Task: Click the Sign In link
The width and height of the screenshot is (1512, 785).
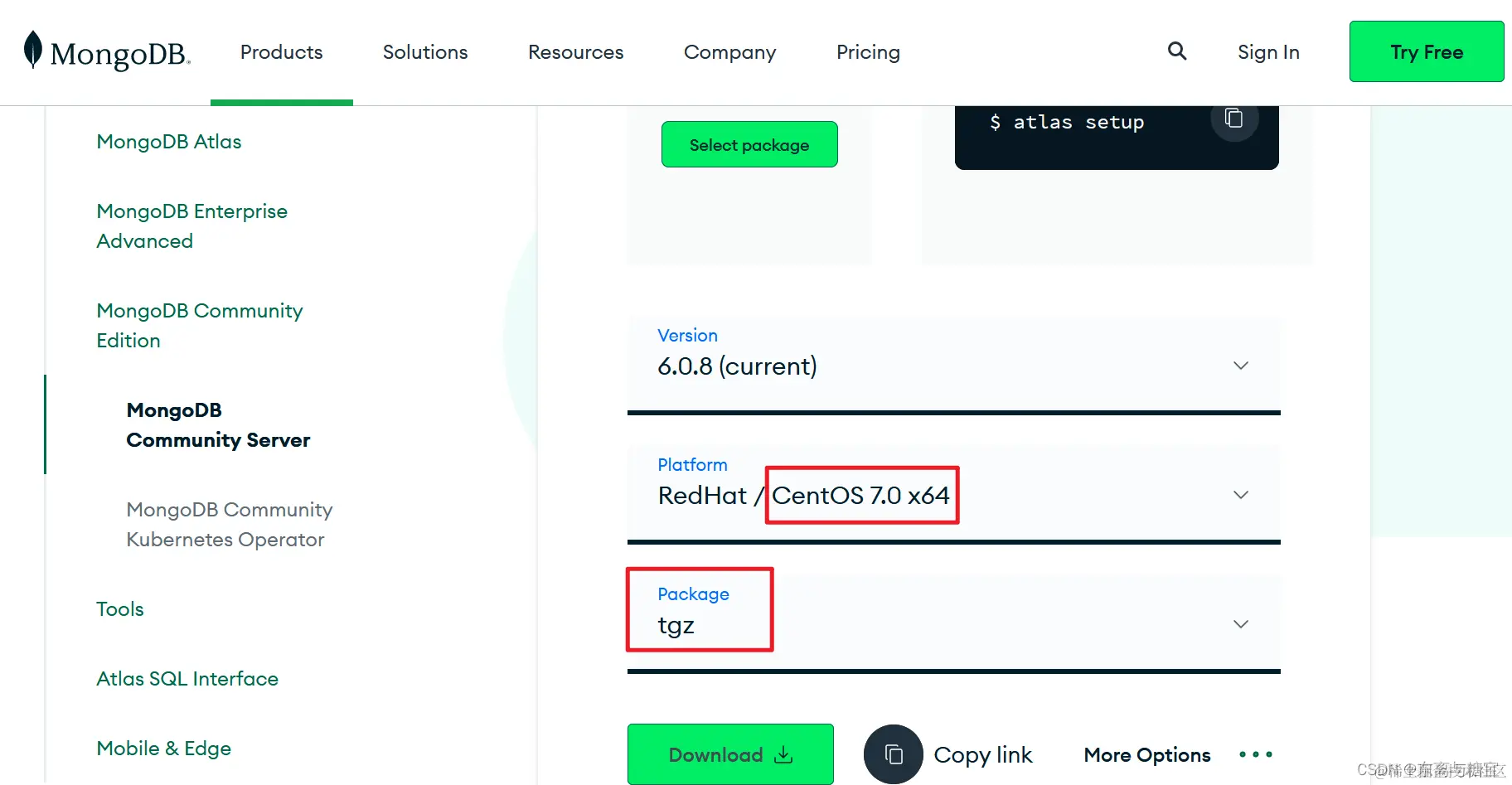Action: [x=1268, y=52]
